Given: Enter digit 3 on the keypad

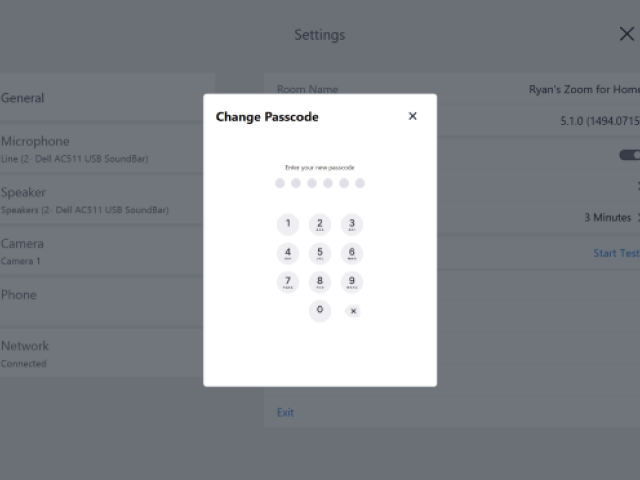Looking at the screenshot, I should coord(352,225).
